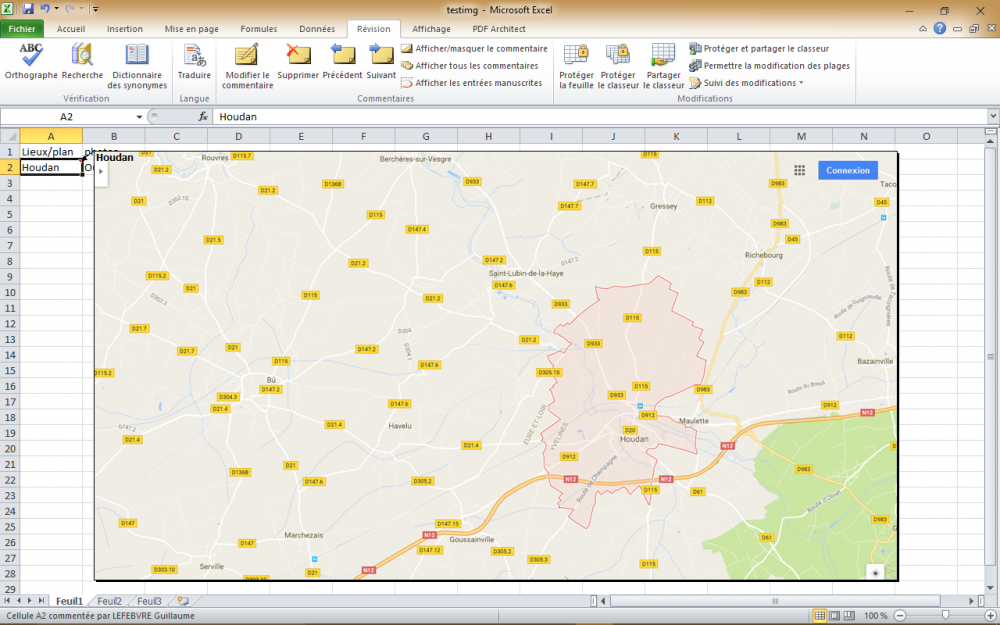Image resolution: width=1000 pixels, height=625 pixels.
Task: Expand Suivi des modifications dropdown
Action: [801, 83]
